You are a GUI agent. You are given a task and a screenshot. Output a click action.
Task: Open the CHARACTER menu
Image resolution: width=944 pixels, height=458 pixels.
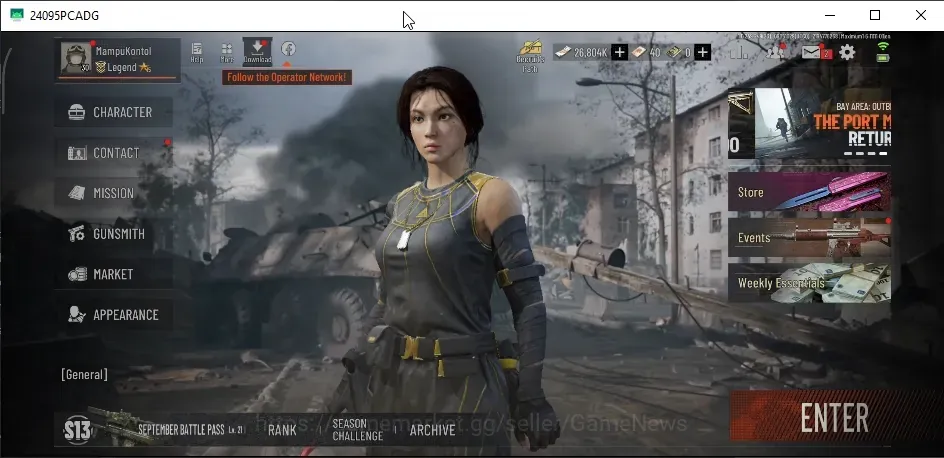pyautogui.click(x=113, y=112)
